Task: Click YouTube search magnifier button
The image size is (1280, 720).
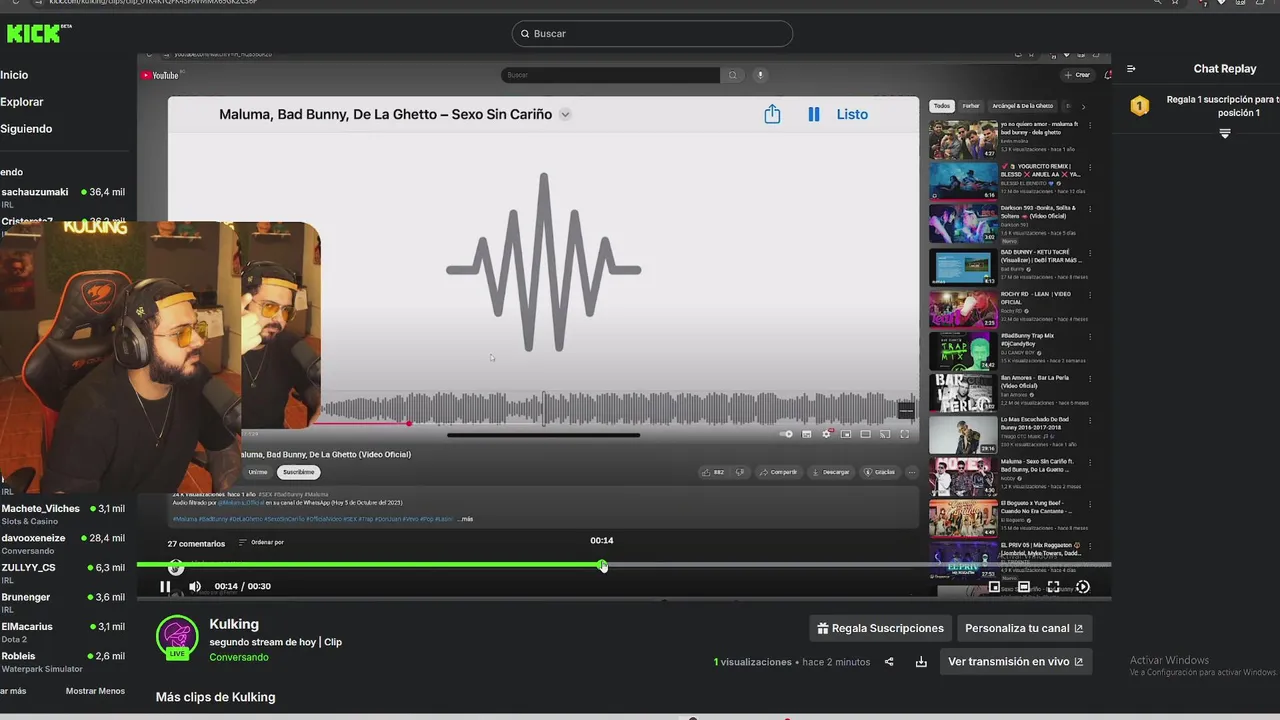Action: click(x=733, y=75)
